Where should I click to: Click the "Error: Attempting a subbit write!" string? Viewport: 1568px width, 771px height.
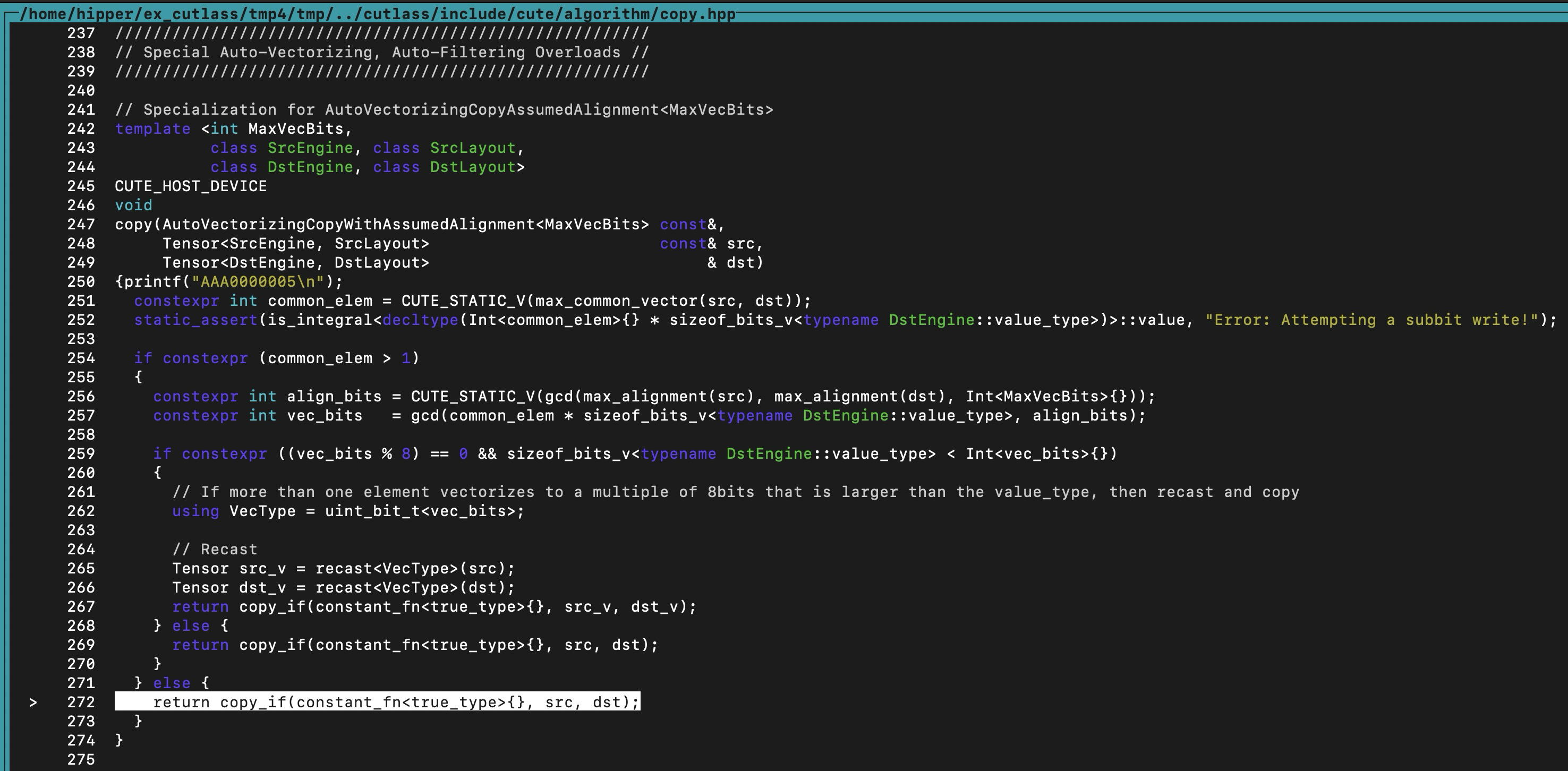pos(1371,320)
